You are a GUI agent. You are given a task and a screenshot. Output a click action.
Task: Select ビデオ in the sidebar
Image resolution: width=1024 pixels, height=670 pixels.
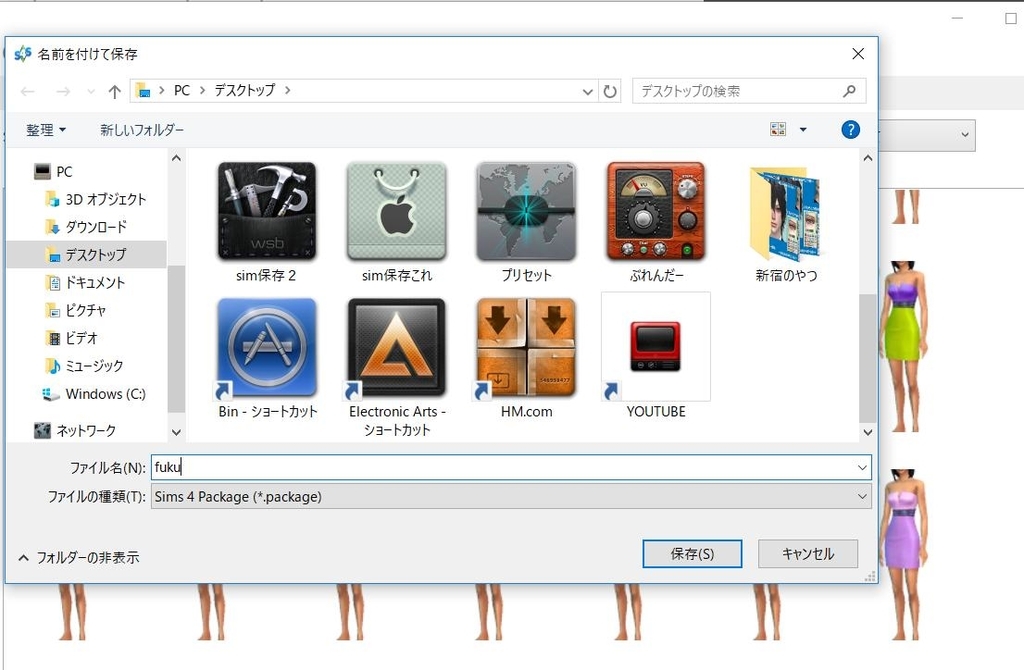[x=71, y=338]
